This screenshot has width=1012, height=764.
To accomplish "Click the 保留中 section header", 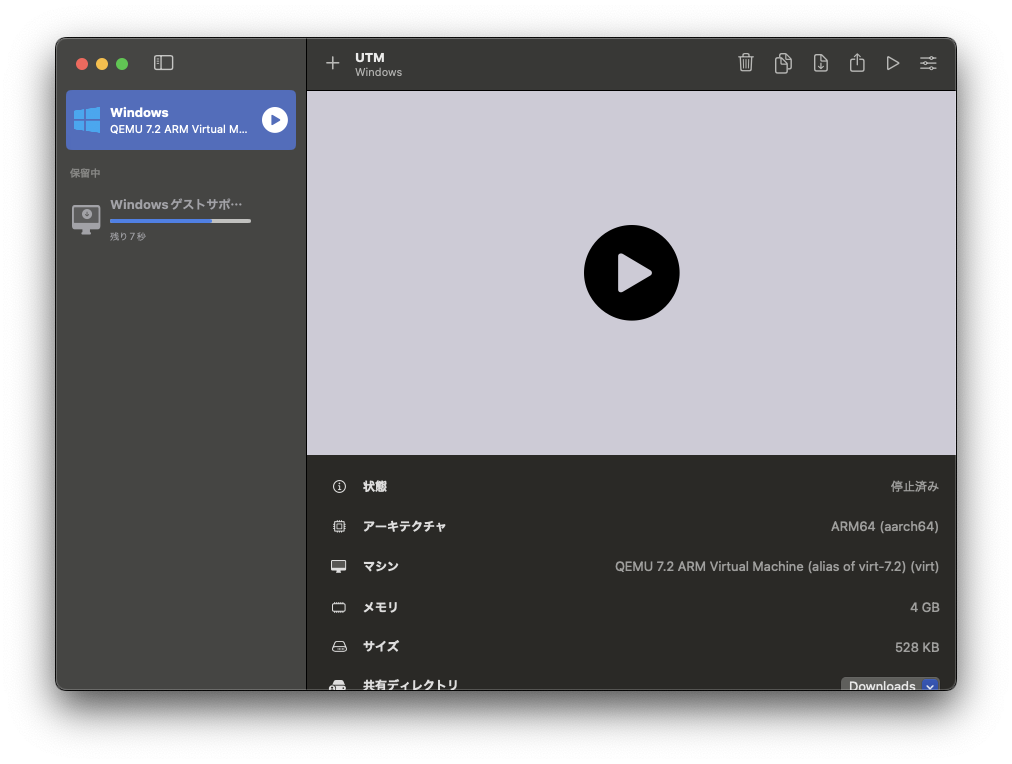I will tap(85, 173).
